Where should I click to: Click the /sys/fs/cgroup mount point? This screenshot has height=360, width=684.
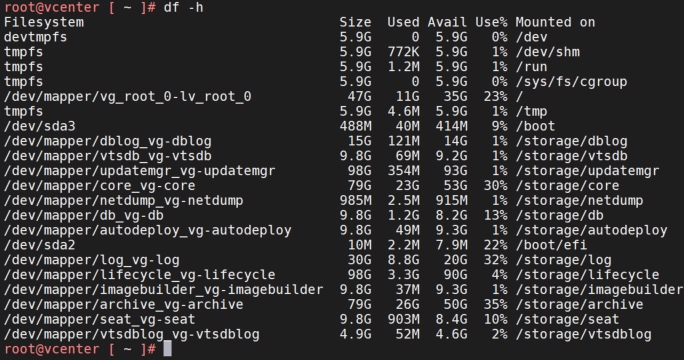coord(571,82)
